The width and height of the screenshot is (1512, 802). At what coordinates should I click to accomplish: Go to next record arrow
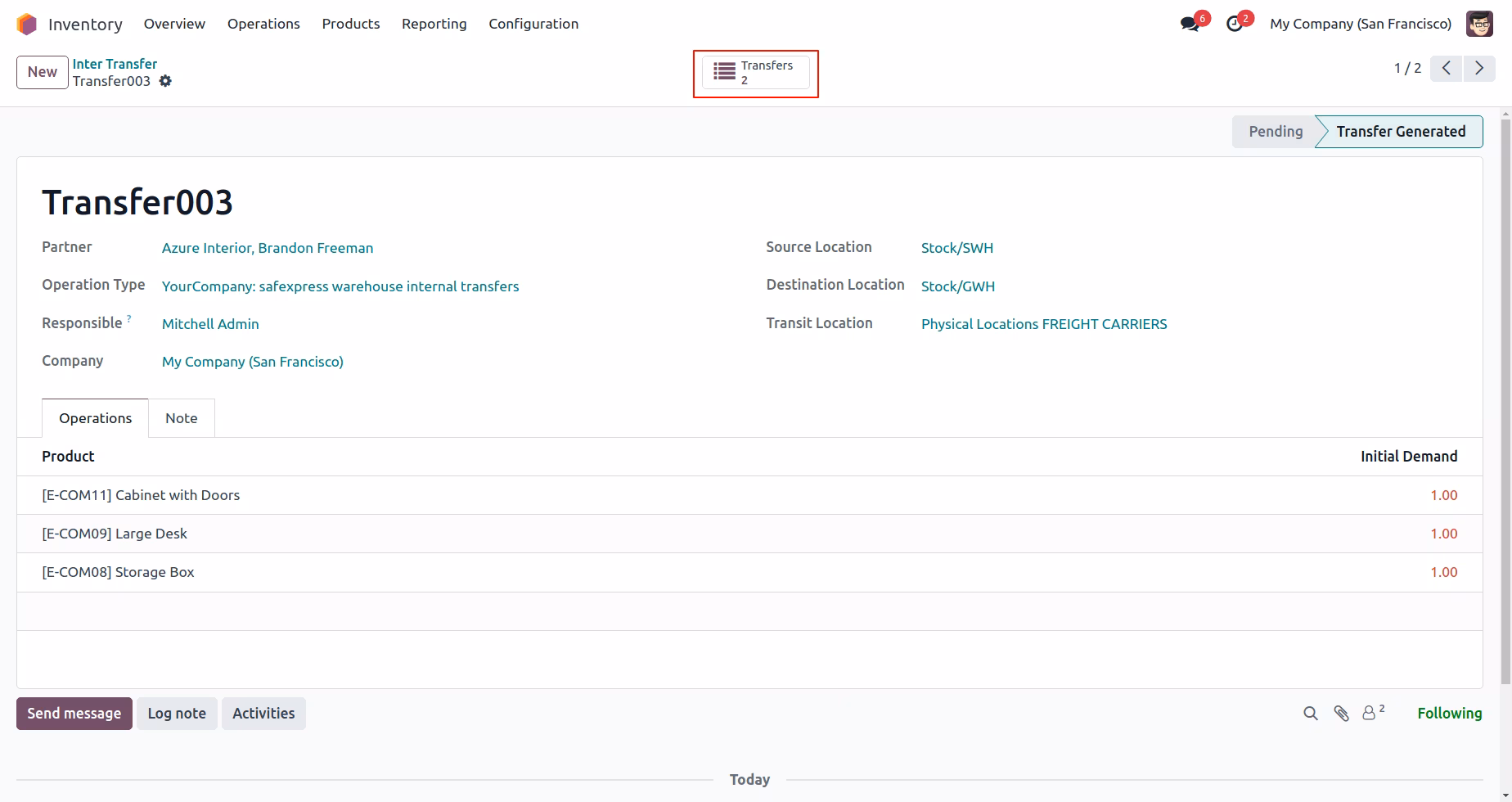[1479, 69]
